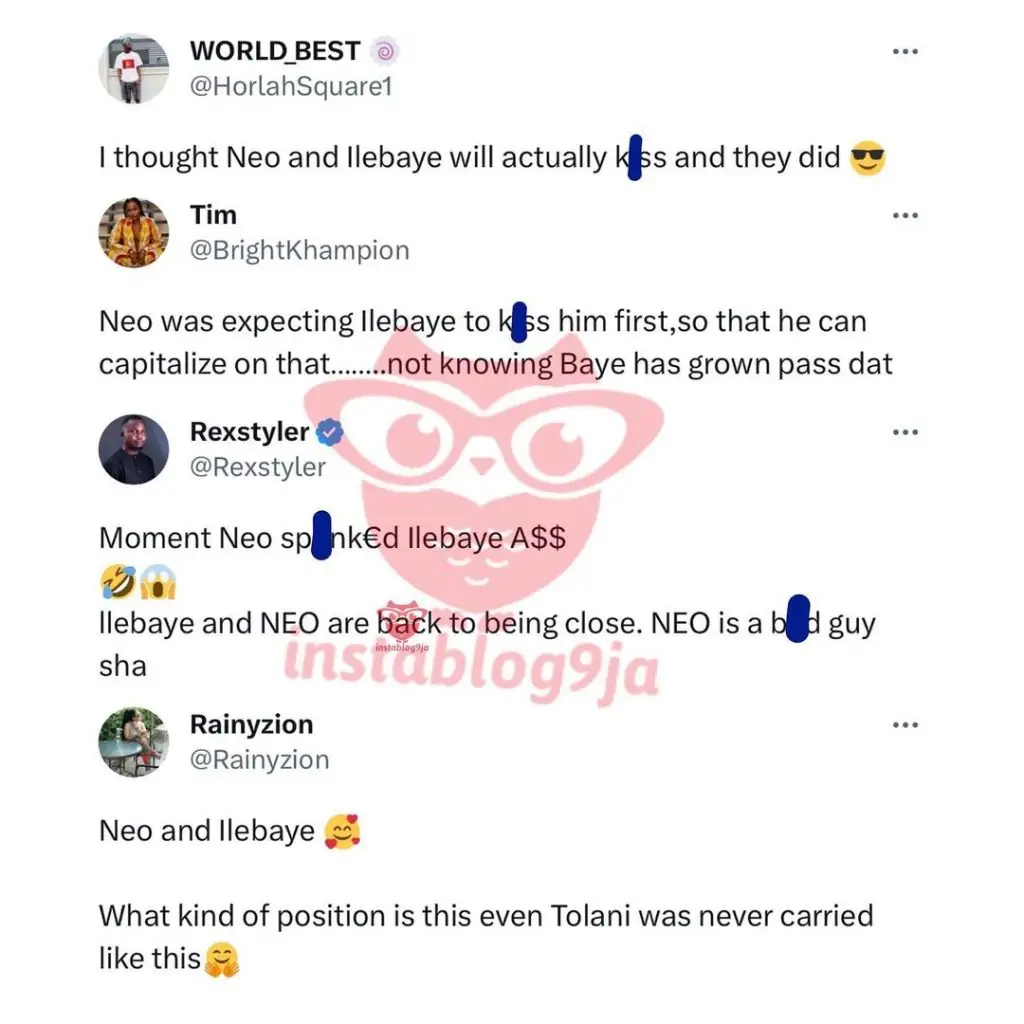Open more options on Tim's tweet

(905, 216)
